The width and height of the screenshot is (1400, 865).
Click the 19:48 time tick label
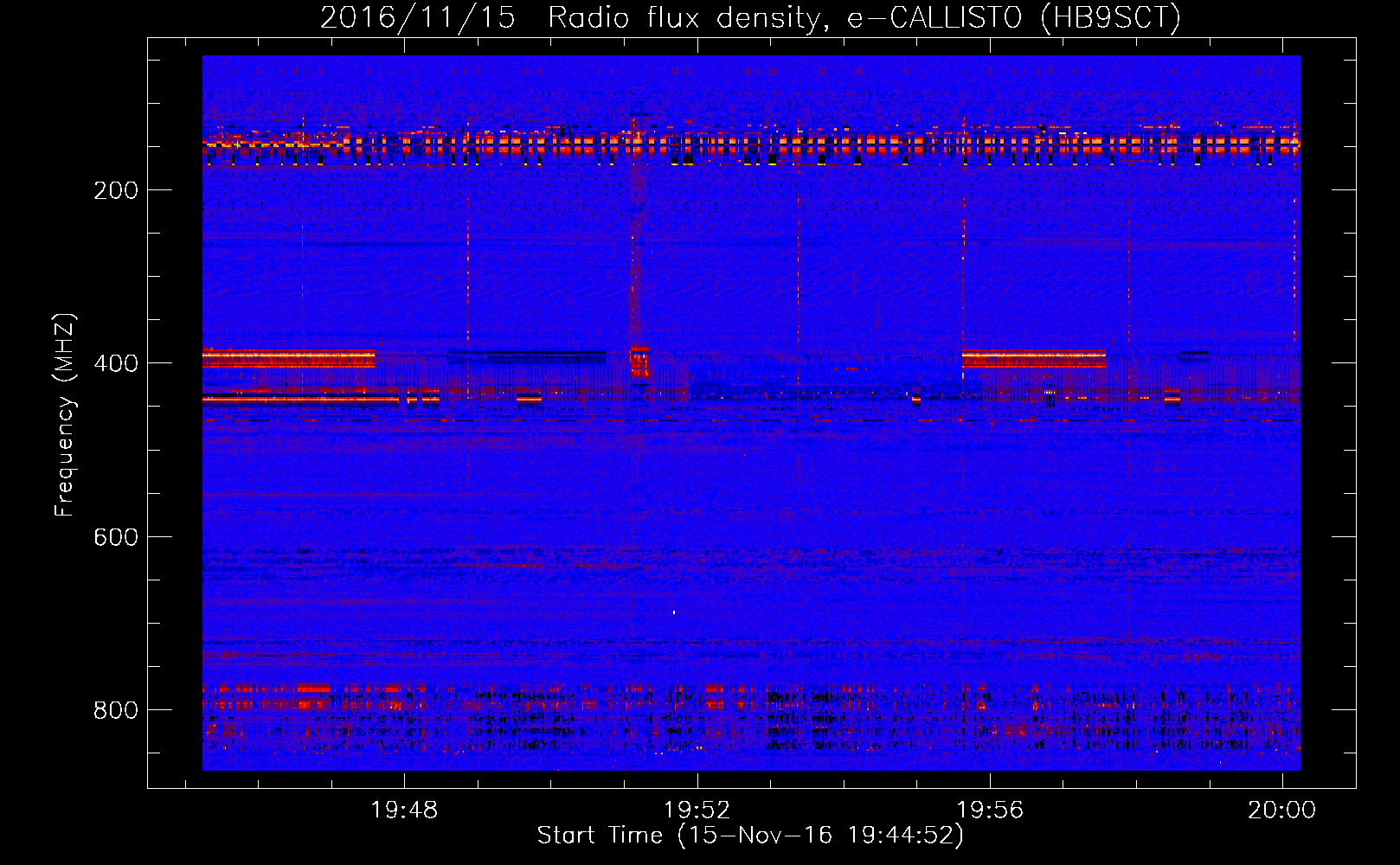click(404, 811)
